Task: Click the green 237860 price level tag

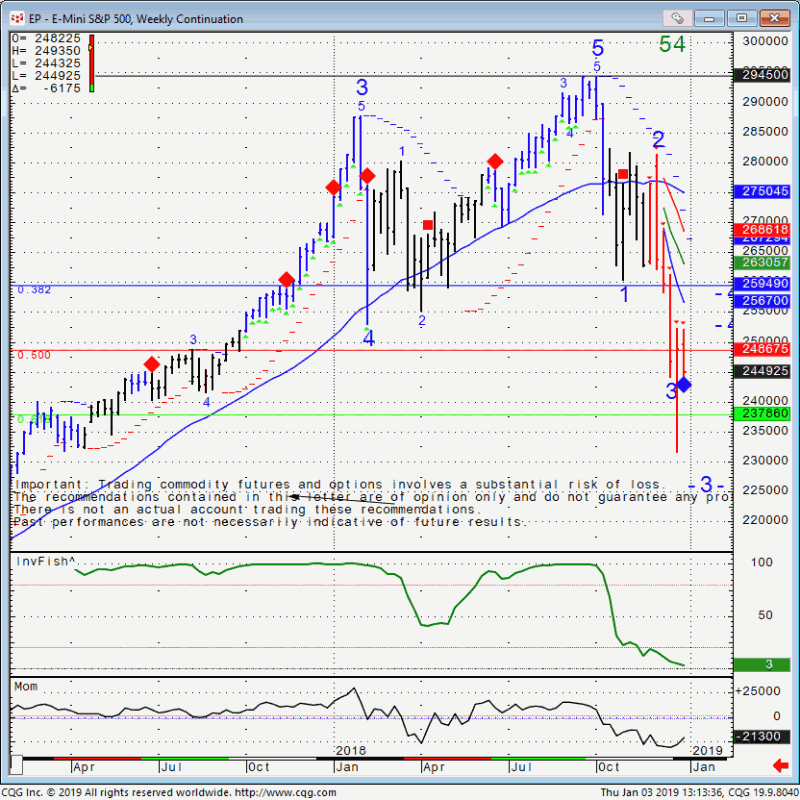Action: click(762, 413)
